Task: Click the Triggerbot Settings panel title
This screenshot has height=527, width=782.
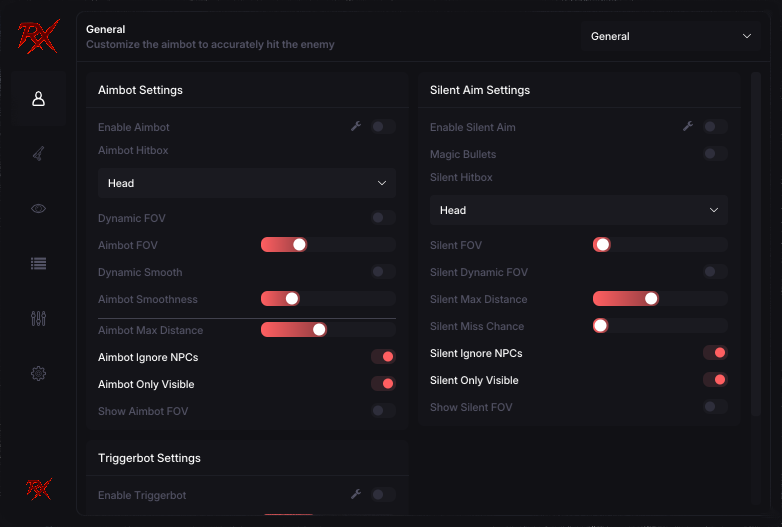Action: (149, 458)
